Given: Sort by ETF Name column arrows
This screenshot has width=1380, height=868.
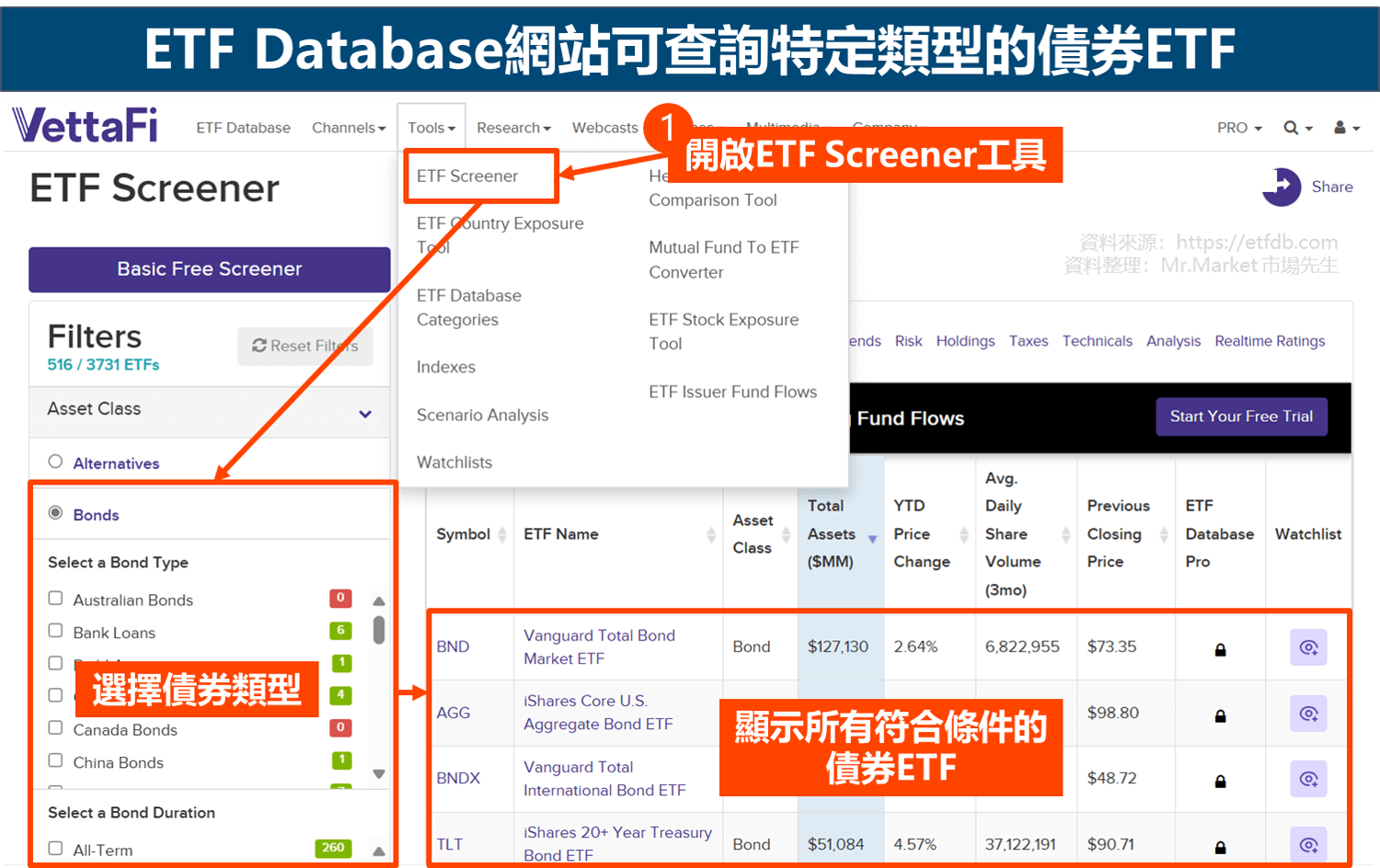Looking at the screenshot, I should pos(711,534).
